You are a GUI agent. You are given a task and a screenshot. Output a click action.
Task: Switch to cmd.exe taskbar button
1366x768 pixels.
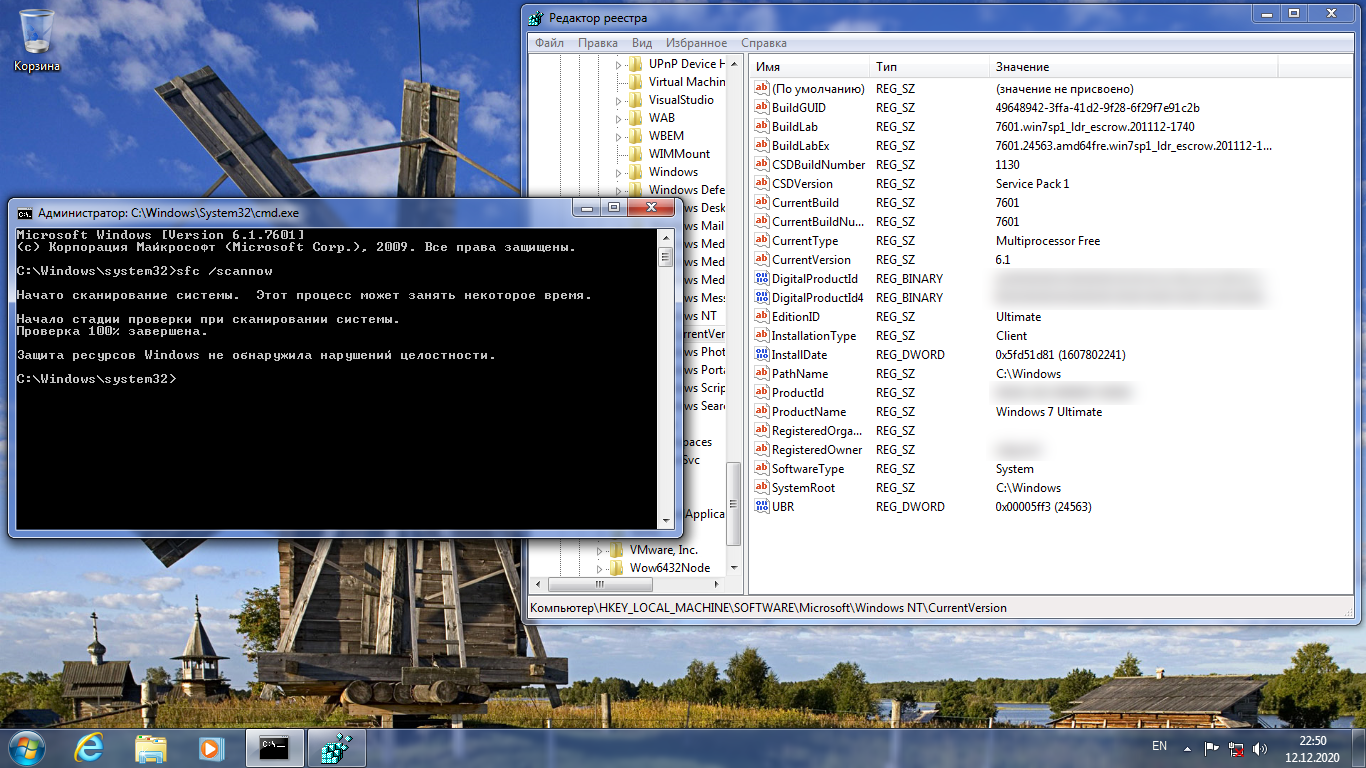coord(274,748)
